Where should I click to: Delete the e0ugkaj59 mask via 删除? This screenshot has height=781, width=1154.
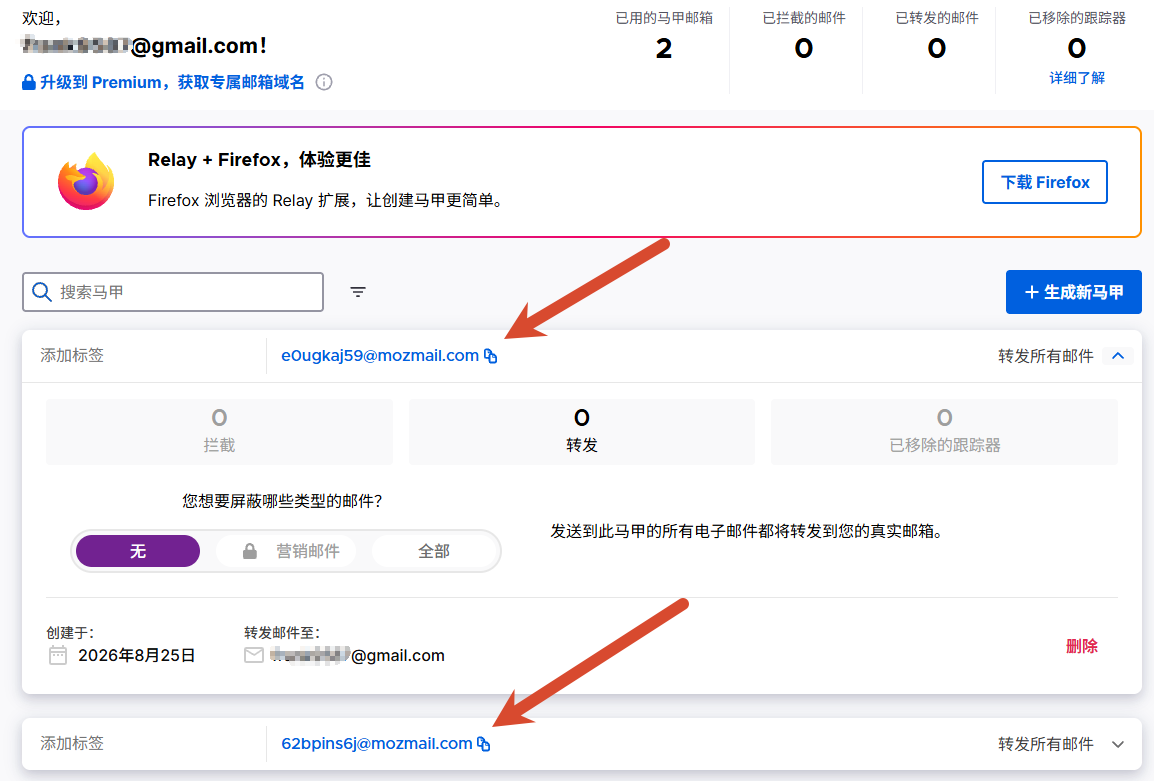[x=1081, y=646]
